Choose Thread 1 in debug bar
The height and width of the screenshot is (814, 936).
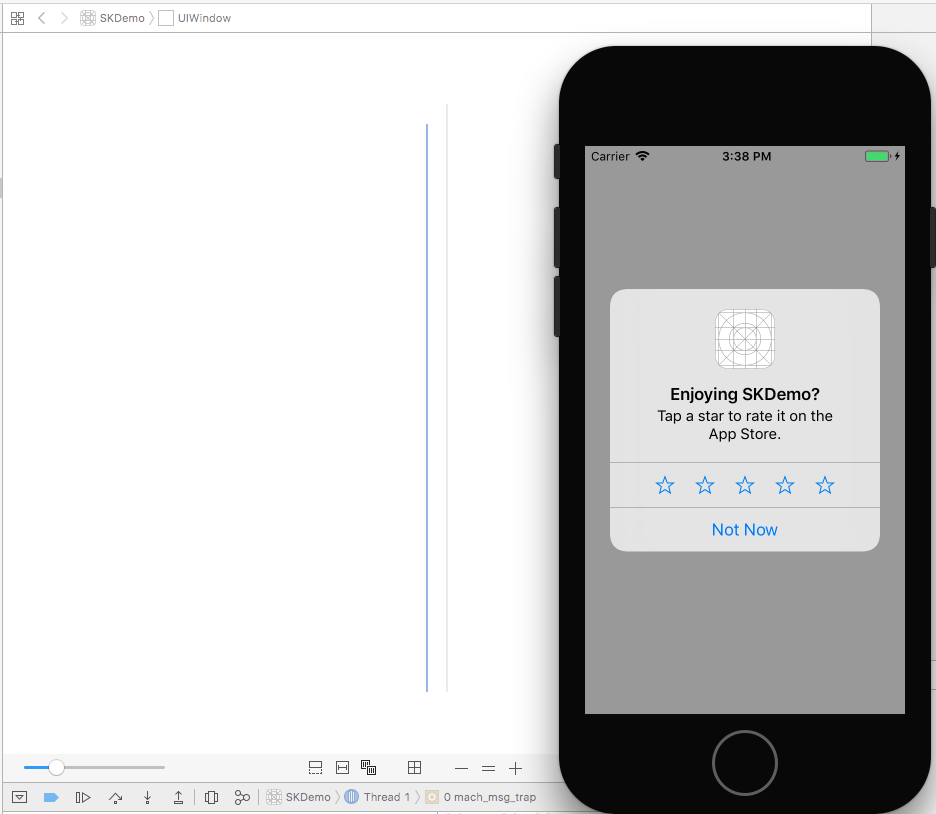point(377,797)
